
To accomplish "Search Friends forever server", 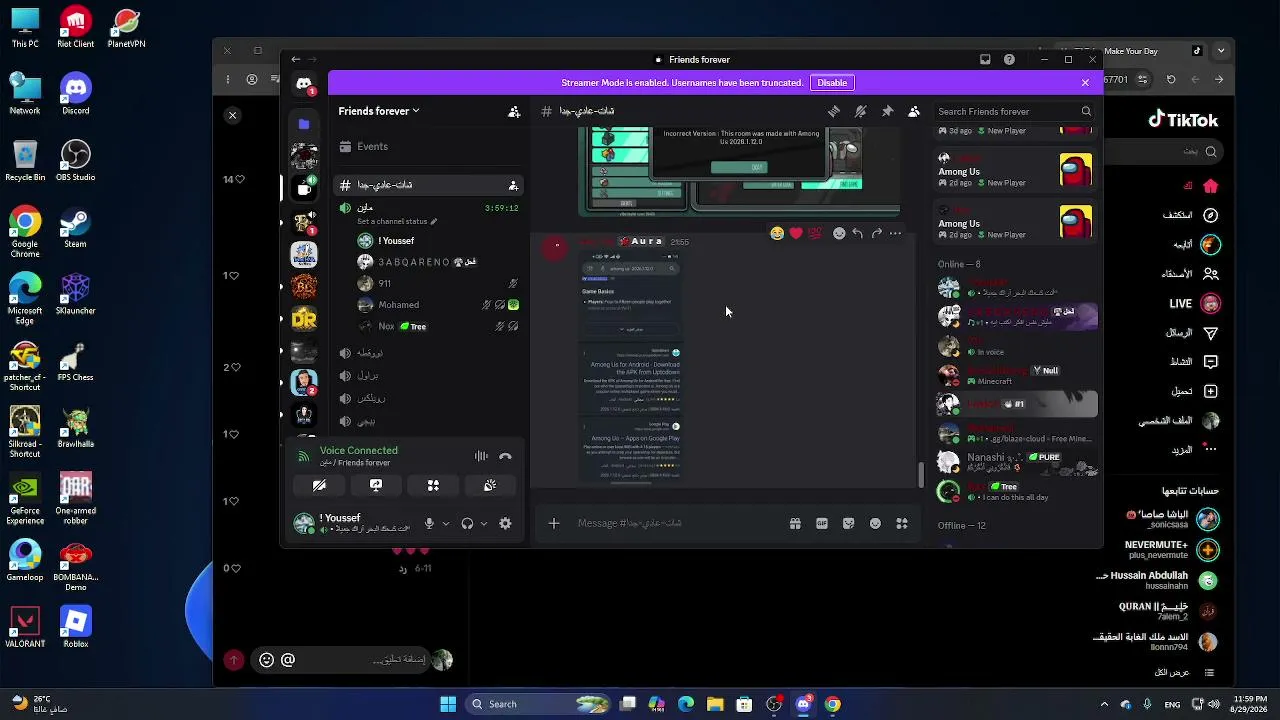I will (x=1014, y=112).
